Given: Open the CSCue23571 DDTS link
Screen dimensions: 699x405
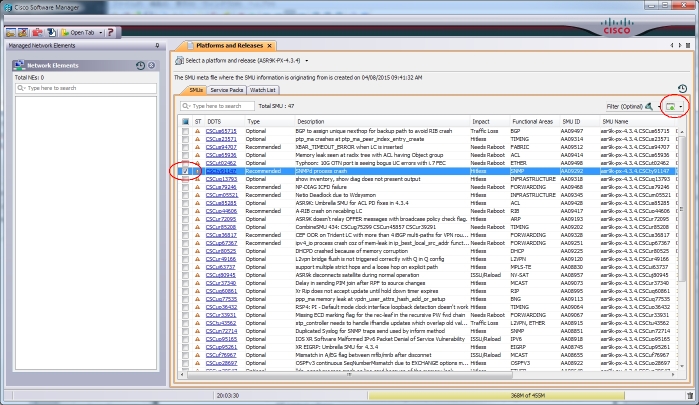Looking at the screenshot, I should click(x=221, y=139).
